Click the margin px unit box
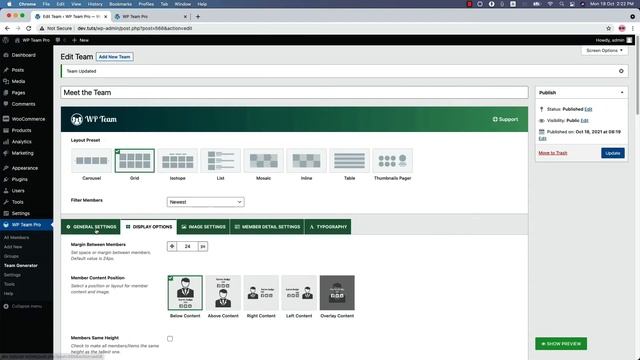The height and width of the screenshot is (360, 640). pyautogui.click(x=203, y=247)
